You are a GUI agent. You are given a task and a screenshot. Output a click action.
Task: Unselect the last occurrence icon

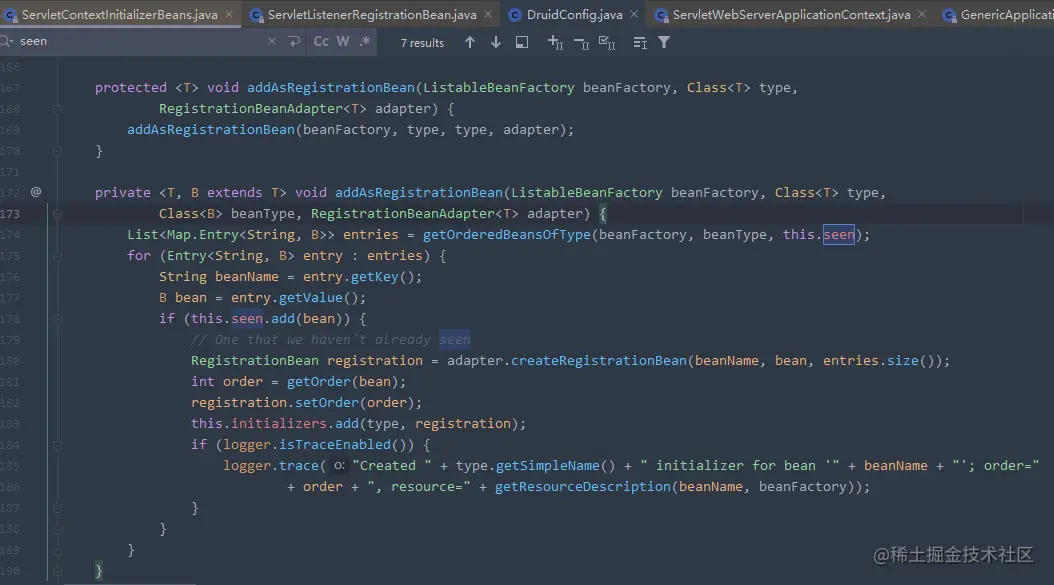coord(581,43)
